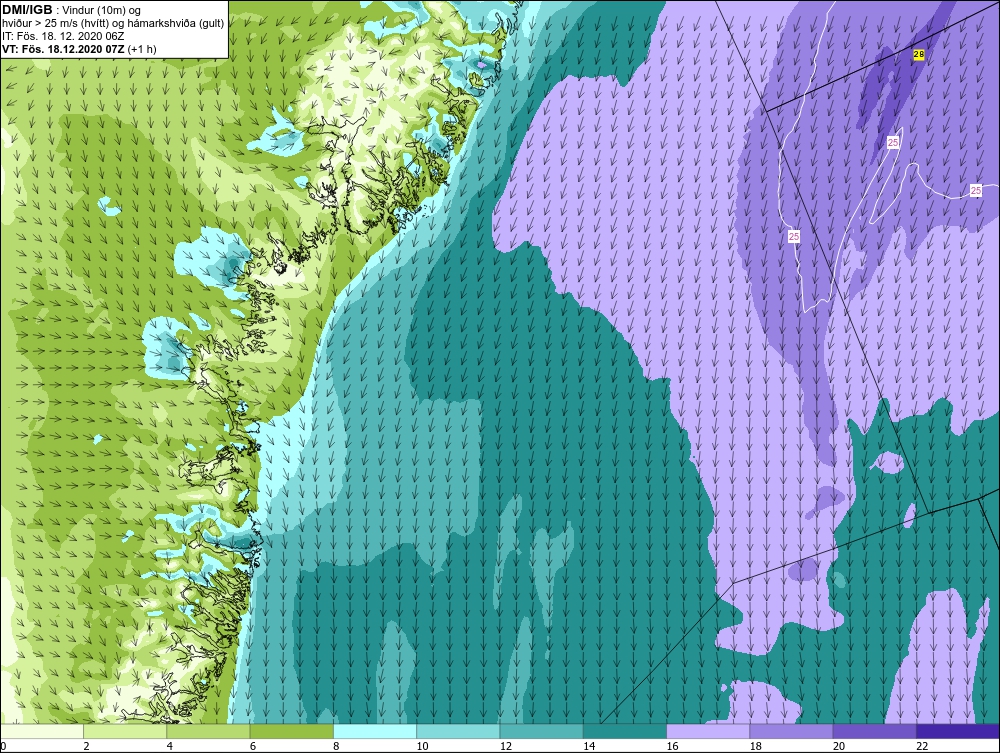Click the 'VT: Fös. 18.12.2020 07Z' valid time
The width and height of the screenshot is (1000, 753).
click(63, 49)
